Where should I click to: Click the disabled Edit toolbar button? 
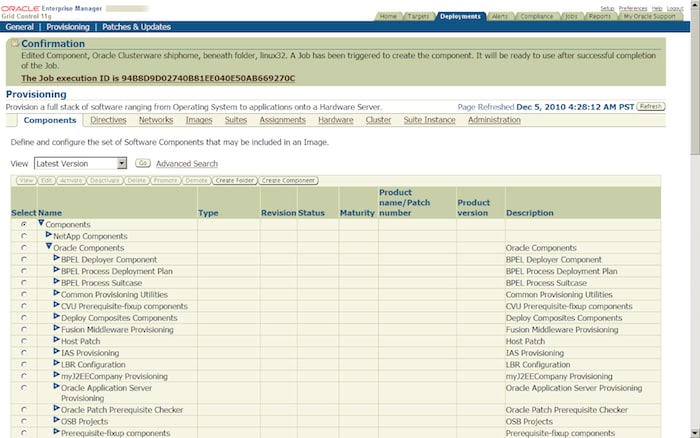pyautogui.click(x=46, y=180)
